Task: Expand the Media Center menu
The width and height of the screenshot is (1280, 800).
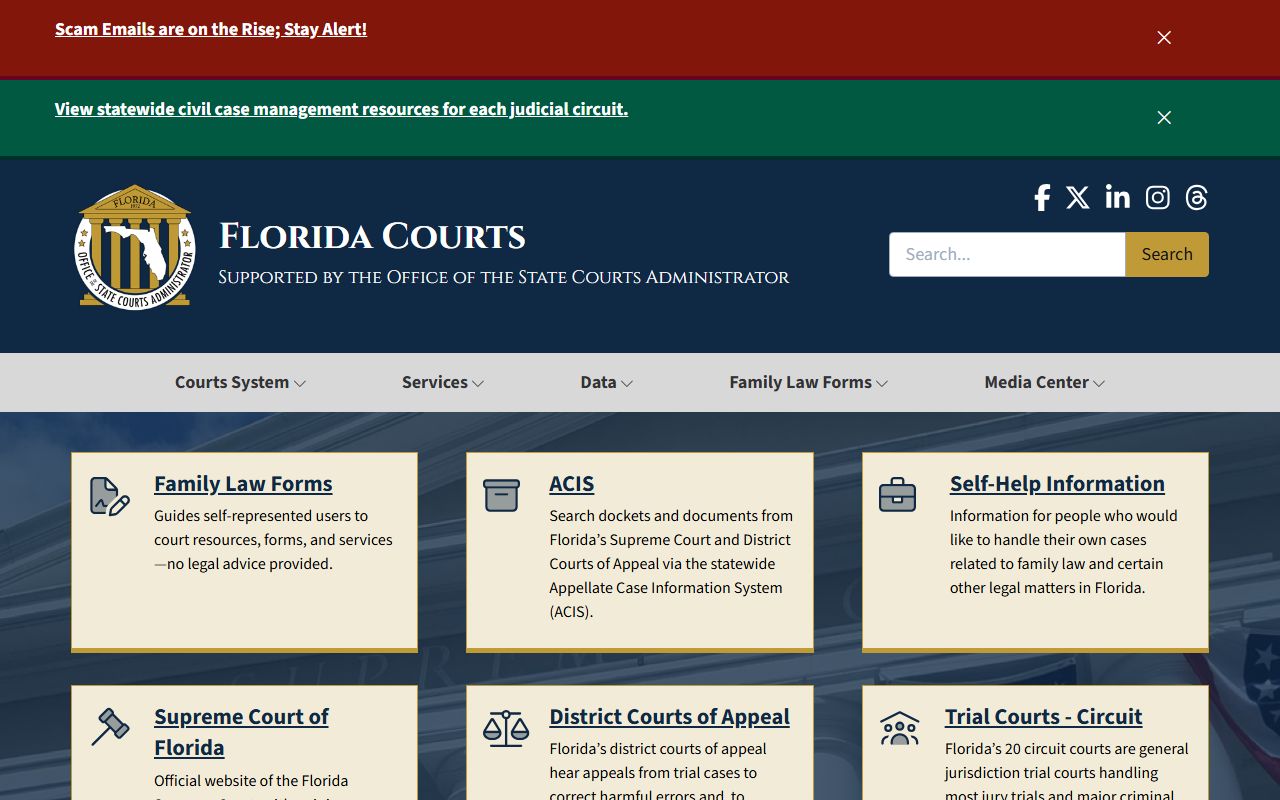Action: (x=1044, y=382)
